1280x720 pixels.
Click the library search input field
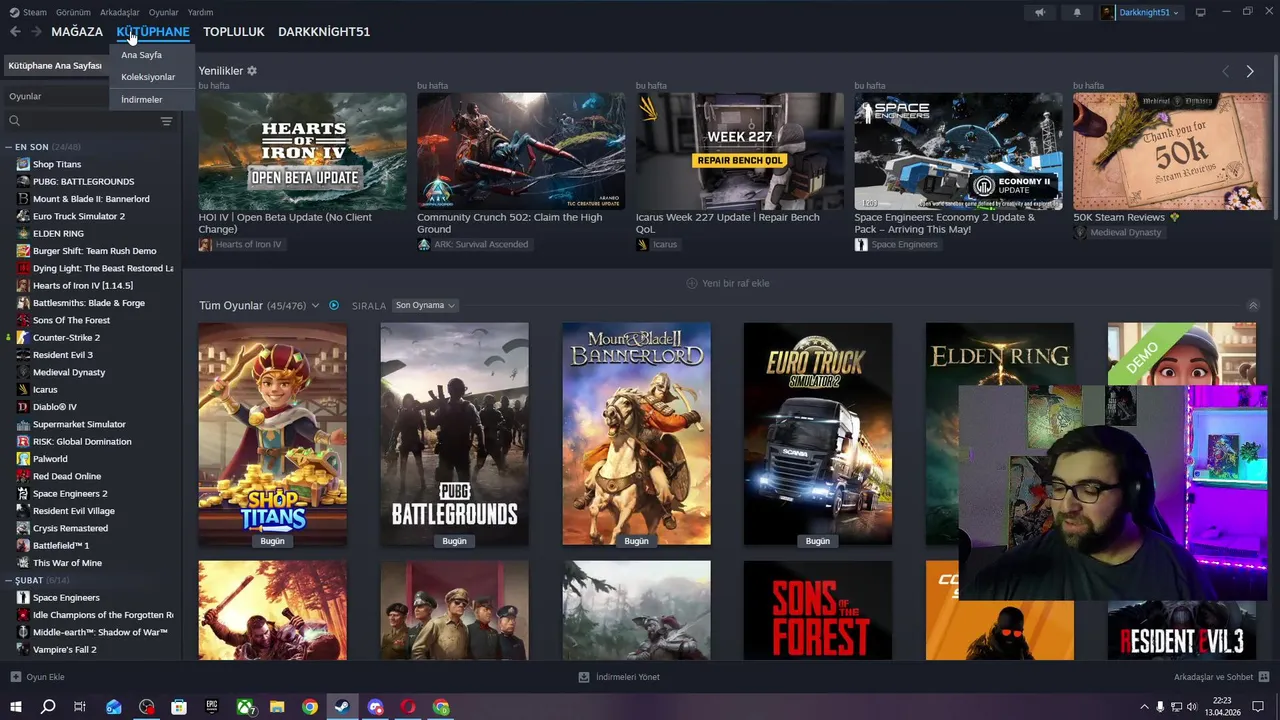tap(88, 121)
